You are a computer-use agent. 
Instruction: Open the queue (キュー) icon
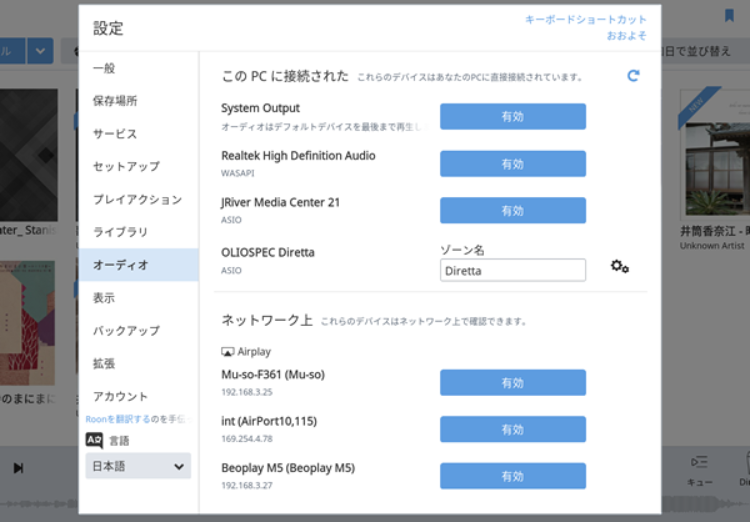(699, 469)
